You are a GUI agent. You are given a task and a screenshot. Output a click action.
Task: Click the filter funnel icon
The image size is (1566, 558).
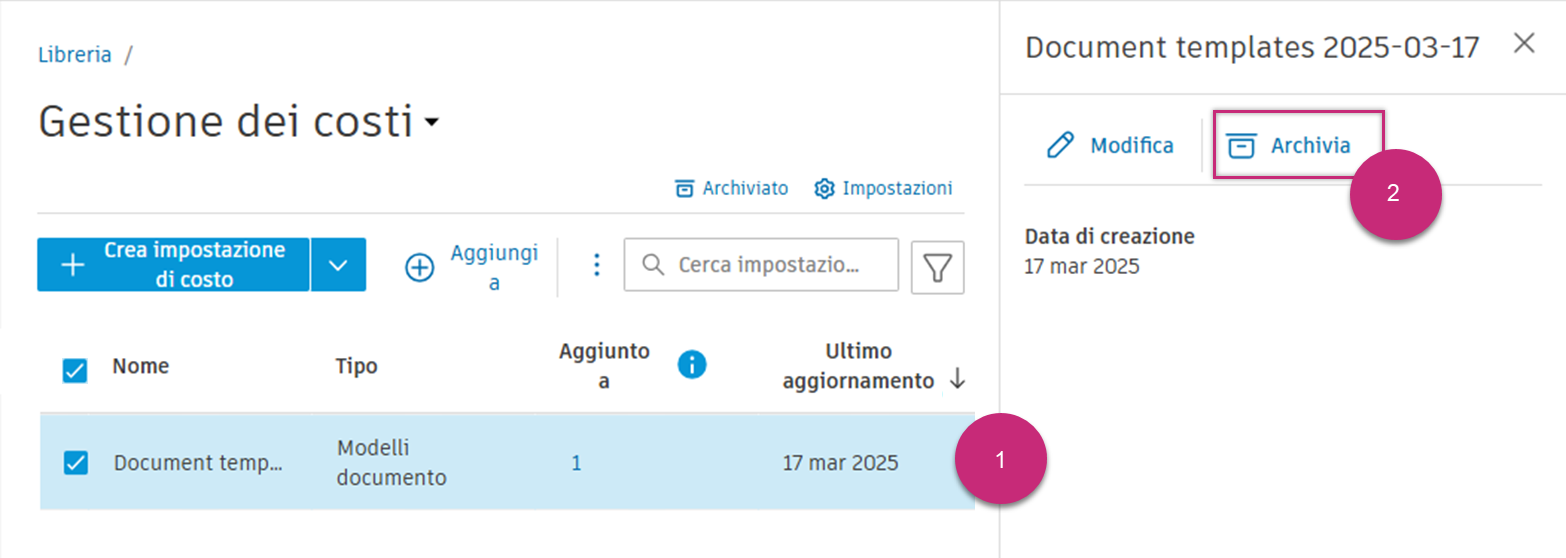(x=937, y=267)
